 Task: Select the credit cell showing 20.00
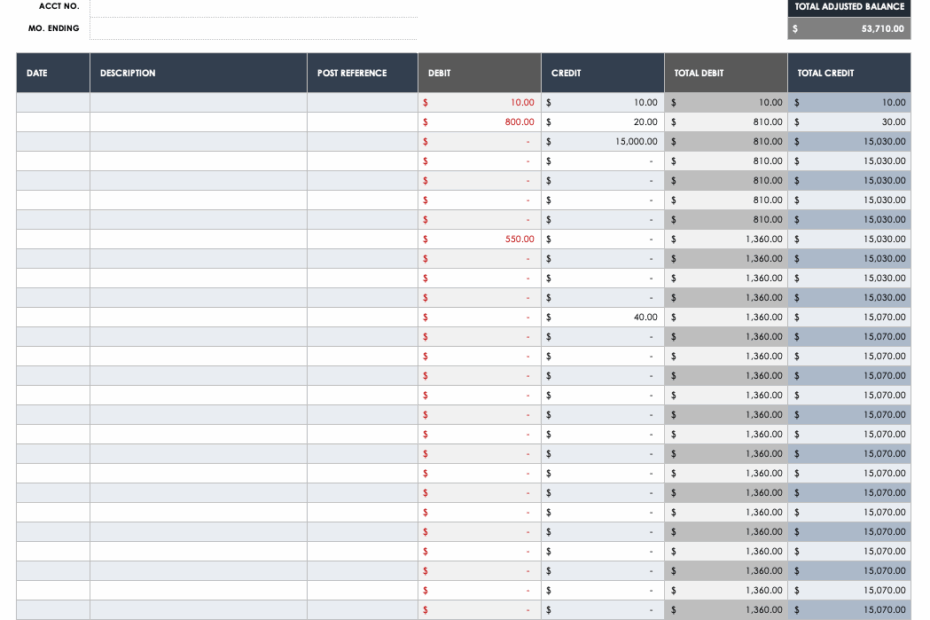(603, 122)
